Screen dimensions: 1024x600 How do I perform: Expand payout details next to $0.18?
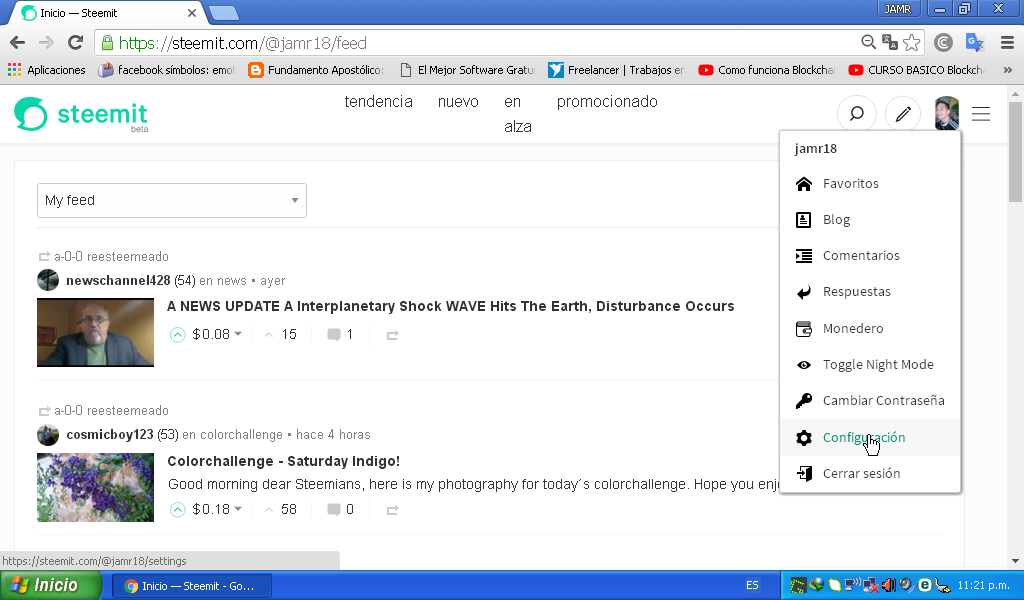(238, 509)
